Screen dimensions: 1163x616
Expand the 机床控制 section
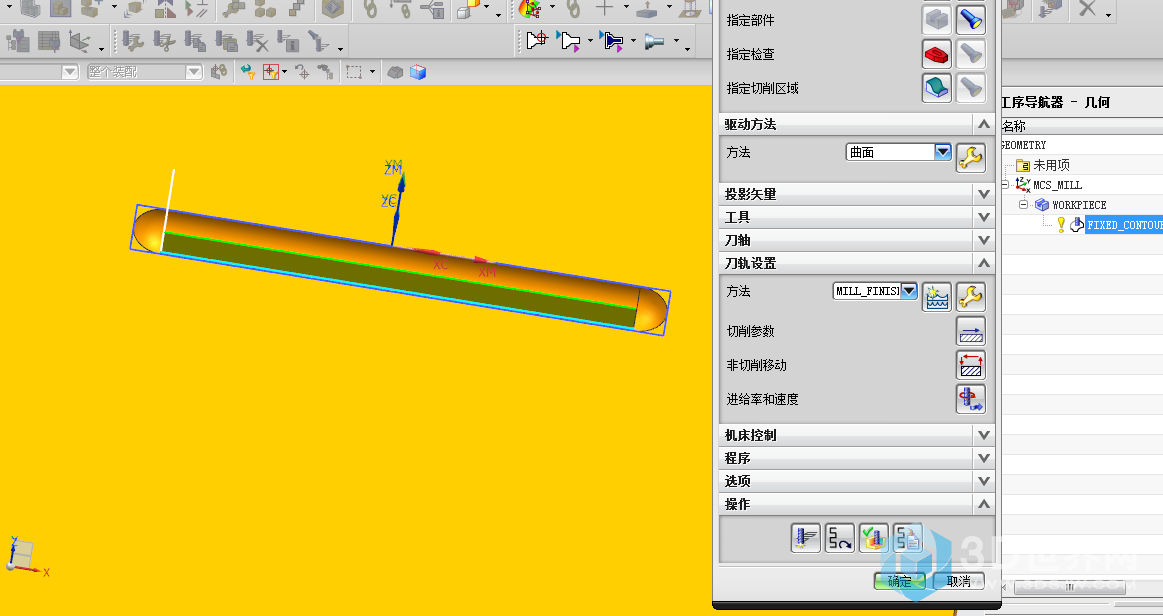pos(984,435)
